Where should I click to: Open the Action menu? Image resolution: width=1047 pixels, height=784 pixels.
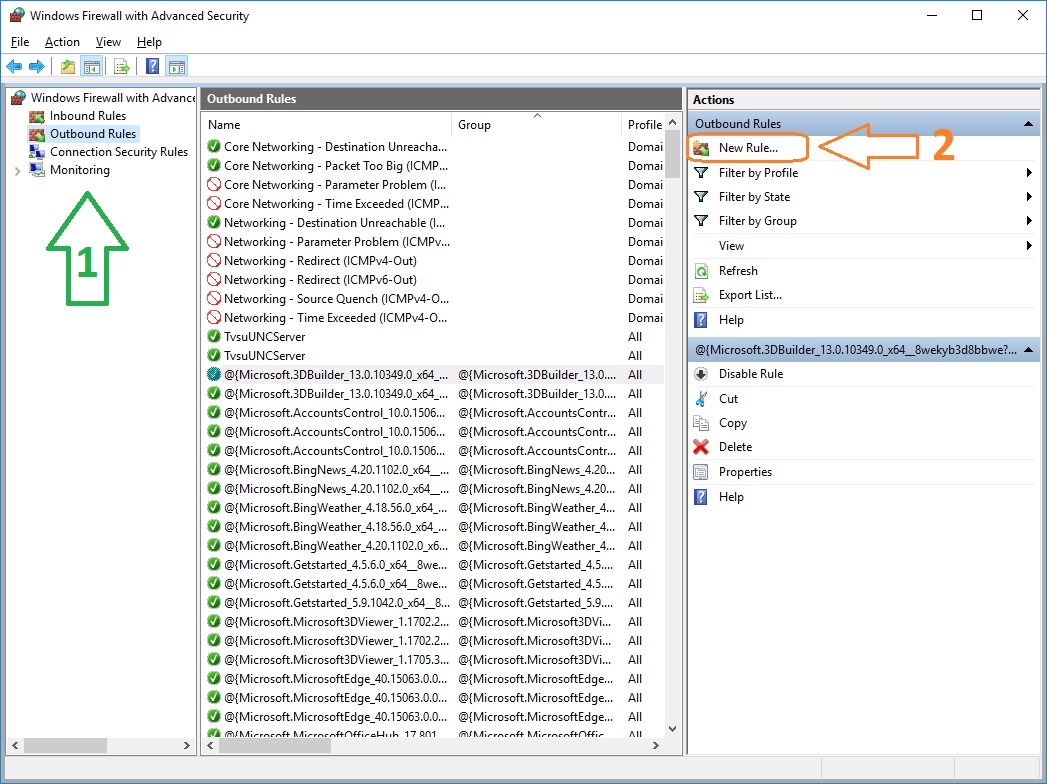62,42
